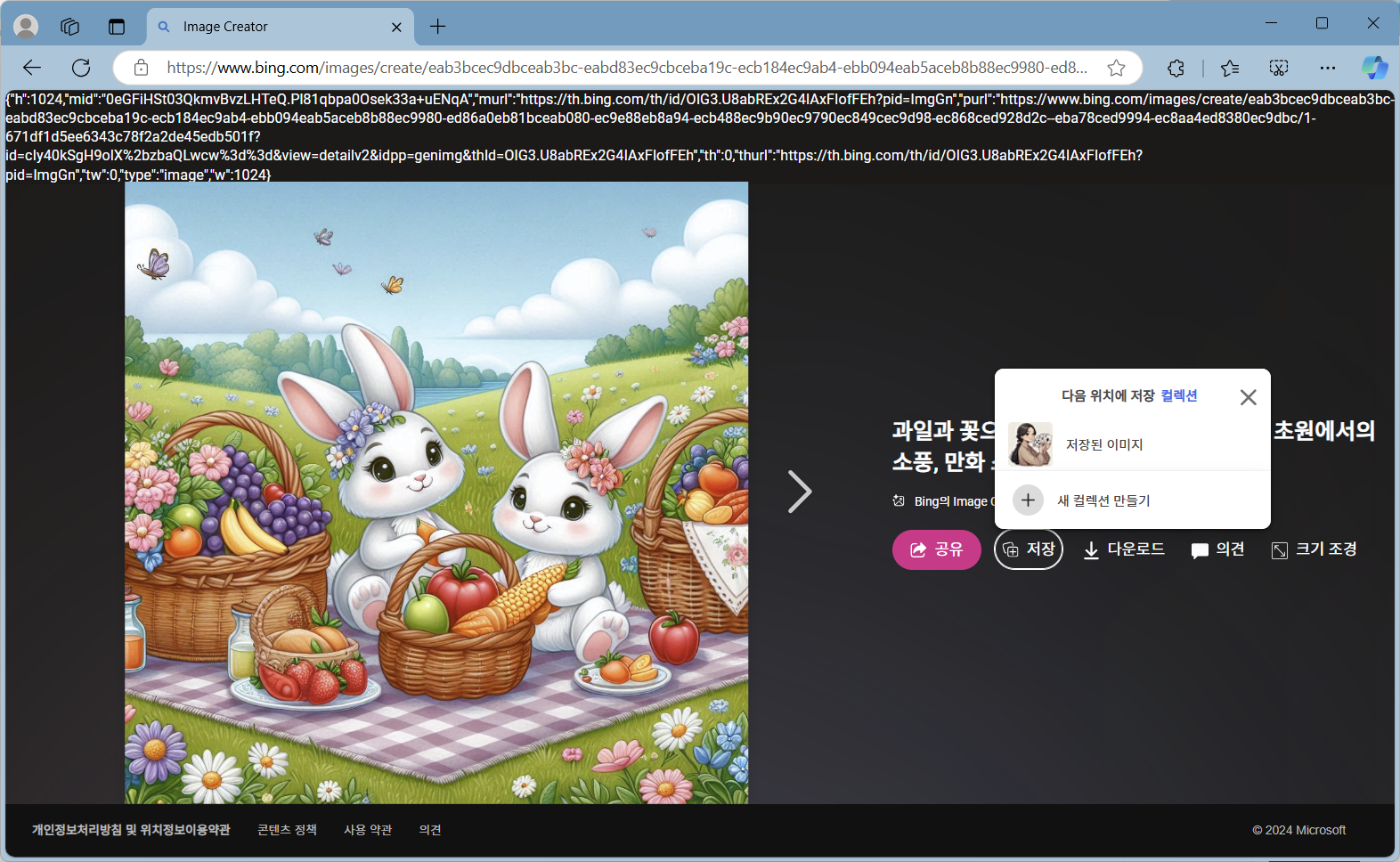Add this page to favorites star
The height and width of the screenshot is (862, 1400).
[1116, 68]
